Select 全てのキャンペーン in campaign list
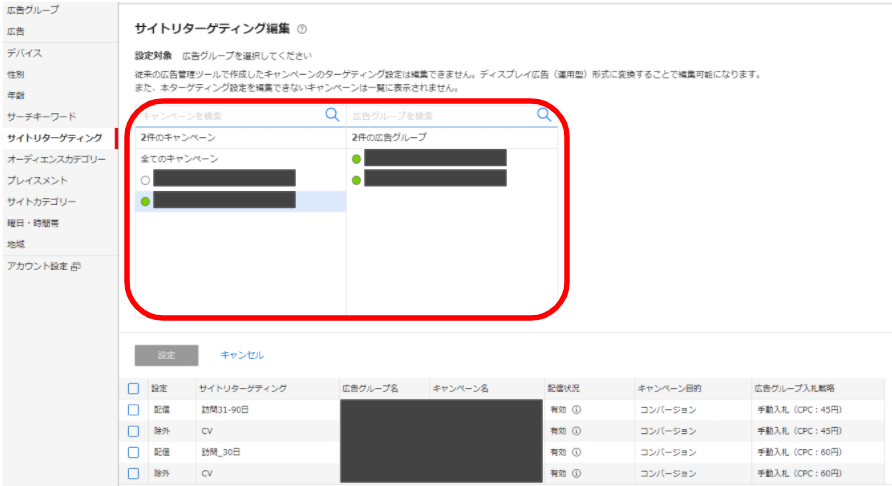 click(180, 159)
